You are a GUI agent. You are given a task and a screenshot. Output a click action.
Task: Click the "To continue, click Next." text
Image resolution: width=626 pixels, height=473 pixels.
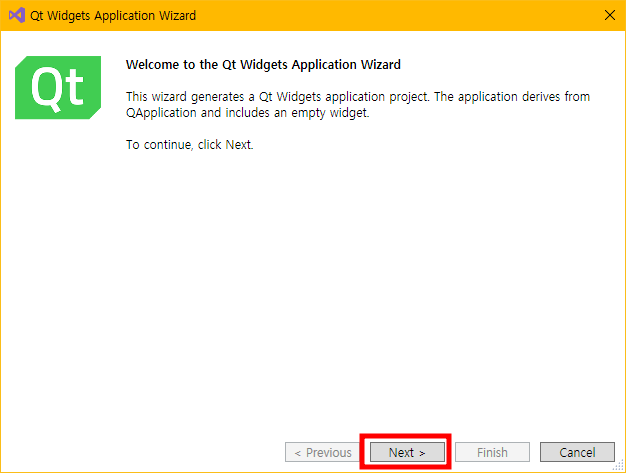pos(190,144)
